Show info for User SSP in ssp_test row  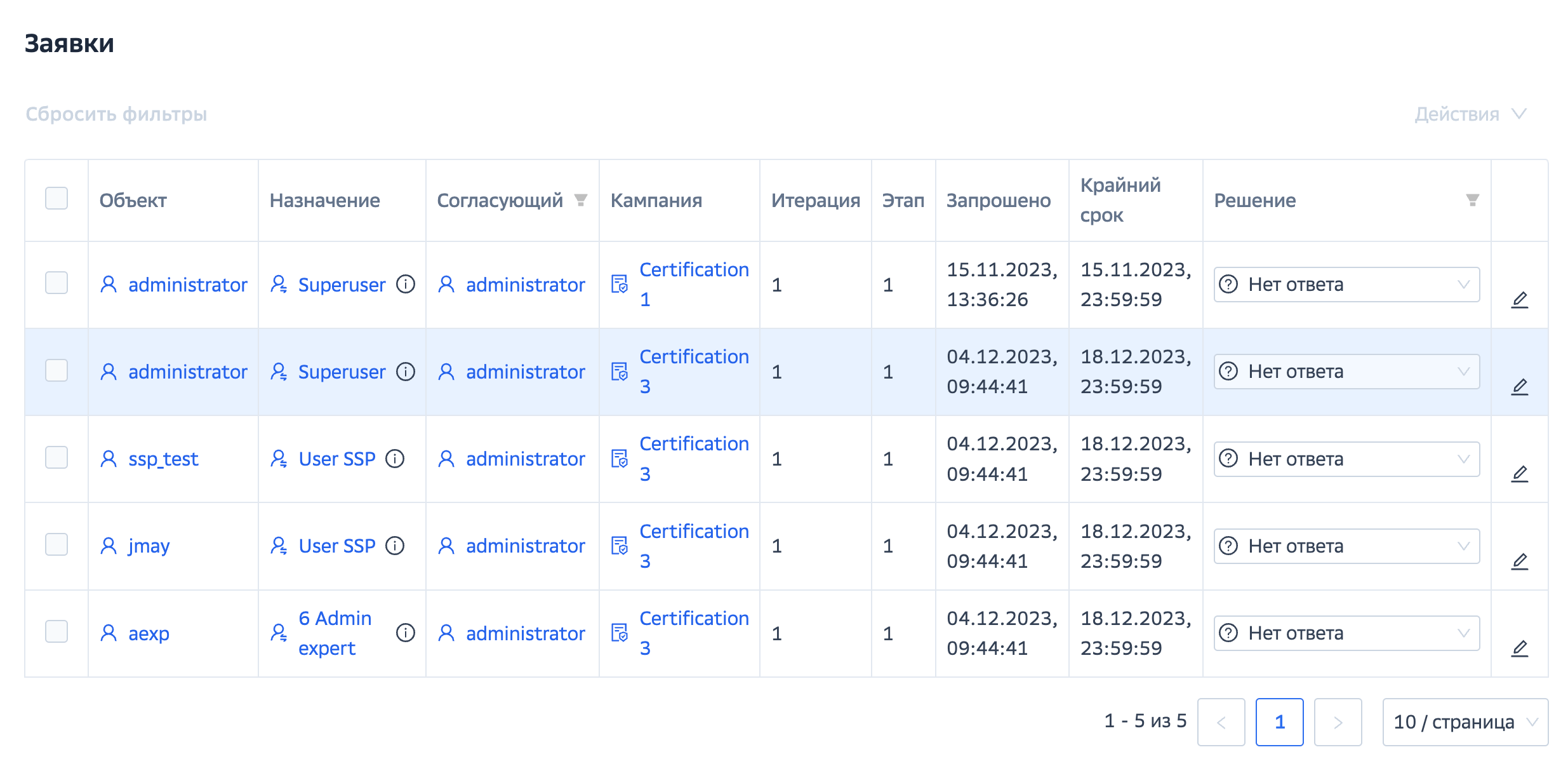pos(395,459)
